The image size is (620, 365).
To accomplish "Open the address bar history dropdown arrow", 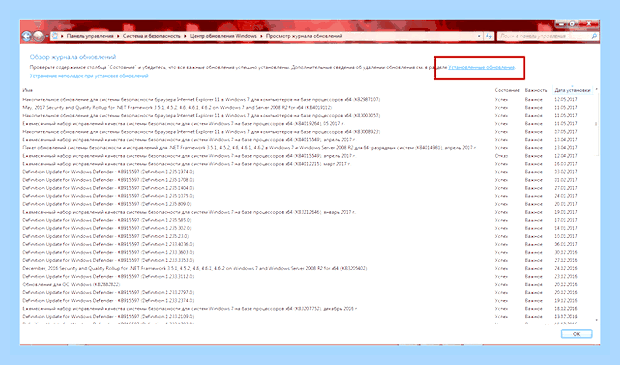I will [x=479, y=36].
